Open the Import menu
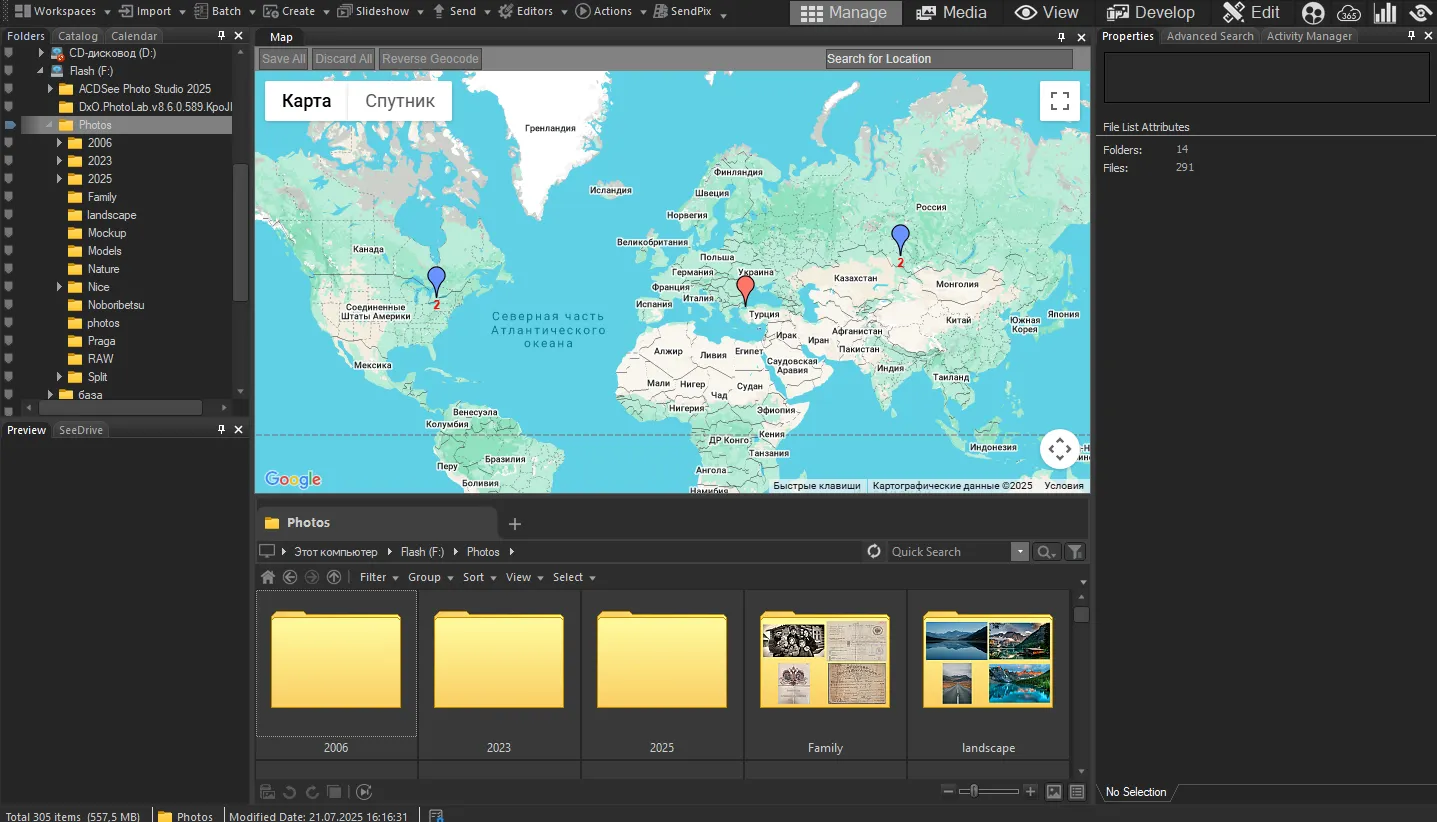 coord(151,11)
